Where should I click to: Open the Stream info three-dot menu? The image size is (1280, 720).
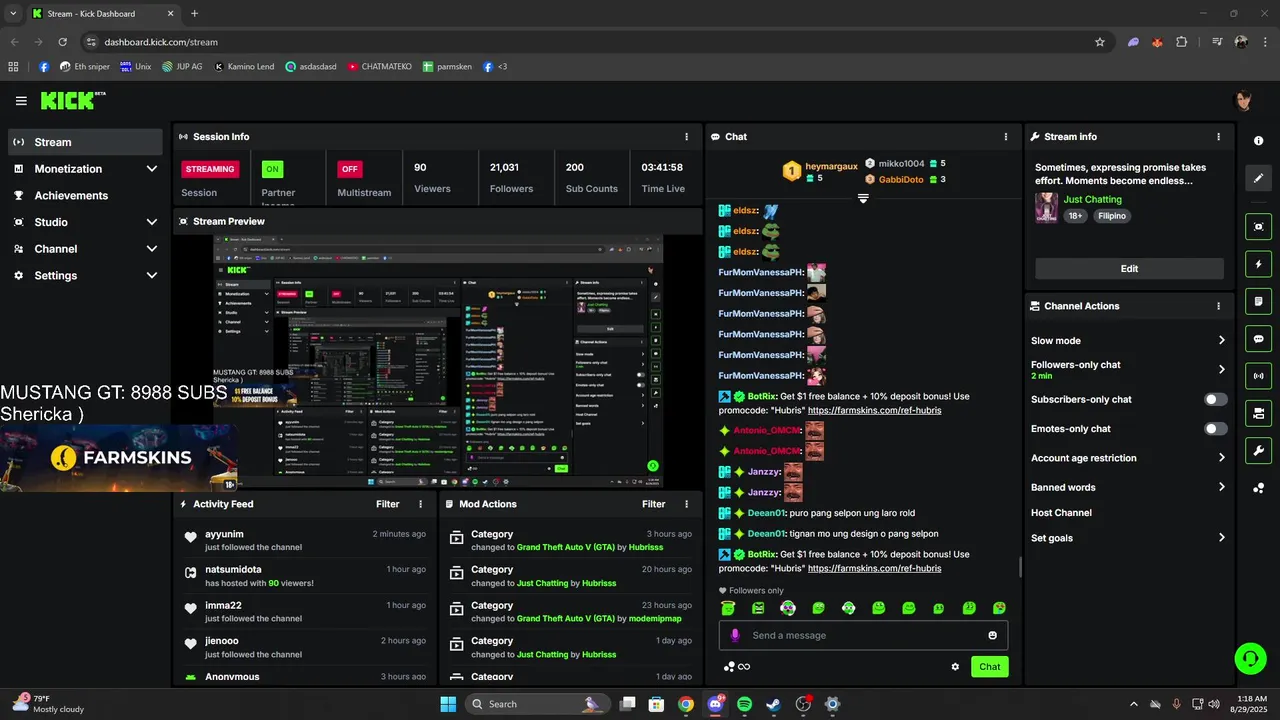coord(1218,137)
